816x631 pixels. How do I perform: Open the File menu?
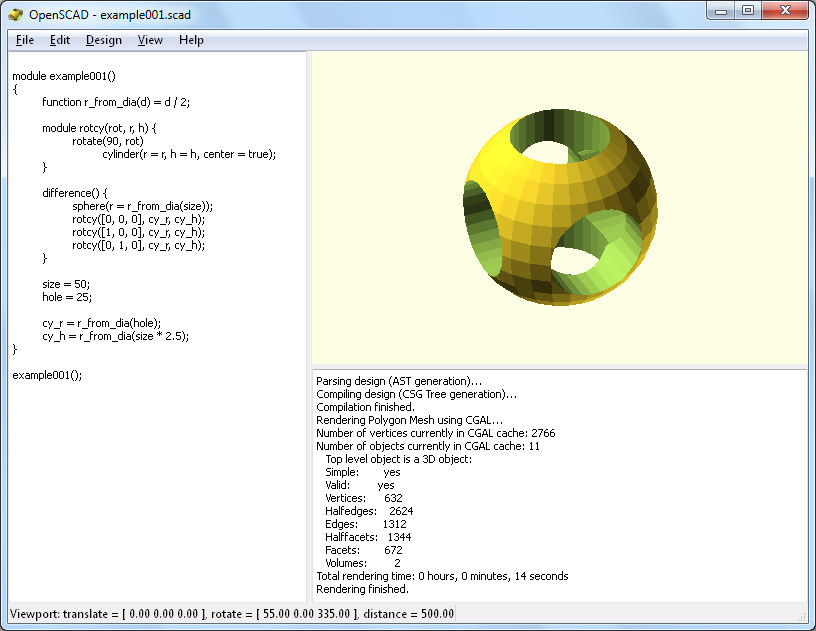point(25,40)
